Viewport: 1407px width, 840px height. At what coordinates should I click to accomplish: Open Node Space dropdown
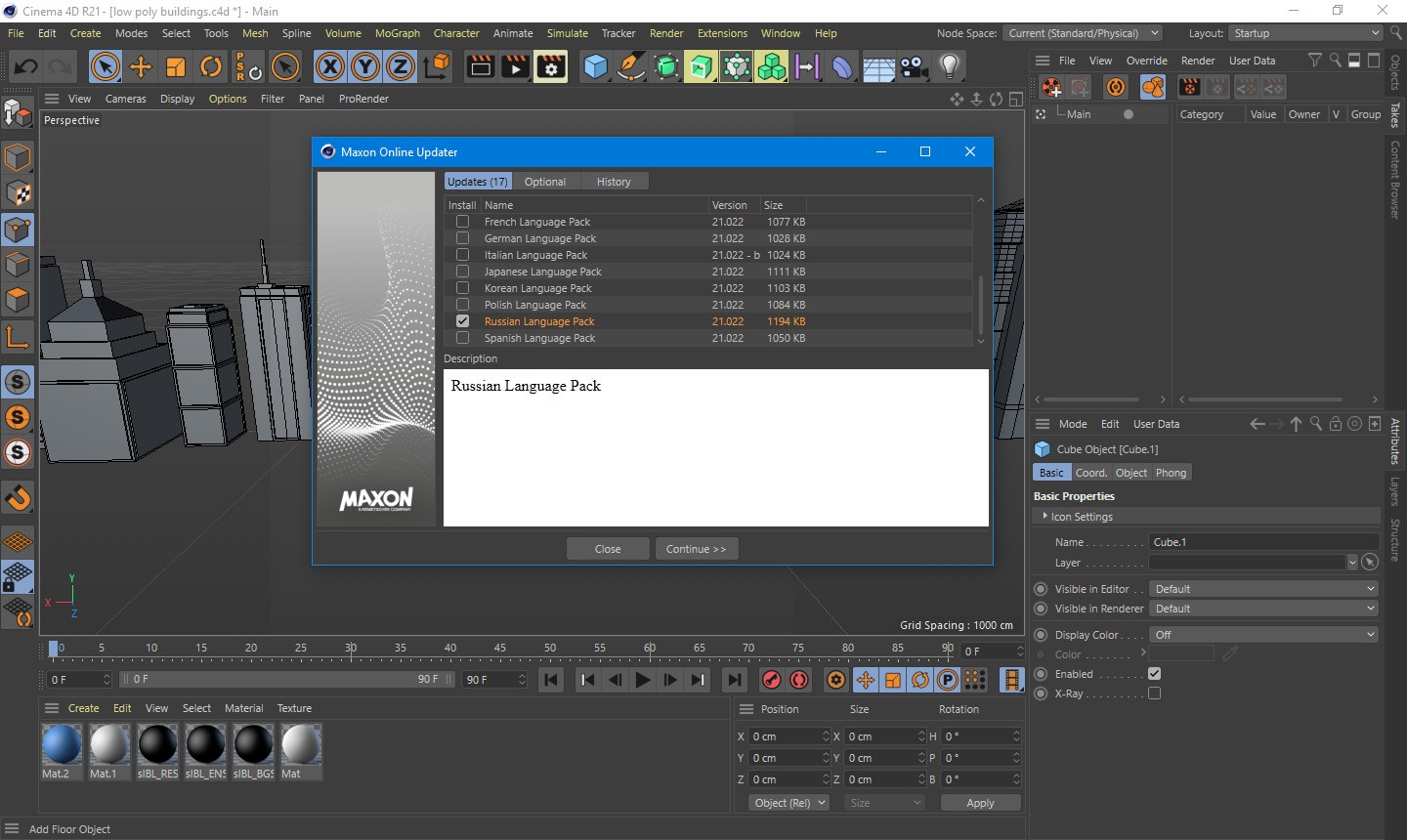click(x=1084, y=33)
